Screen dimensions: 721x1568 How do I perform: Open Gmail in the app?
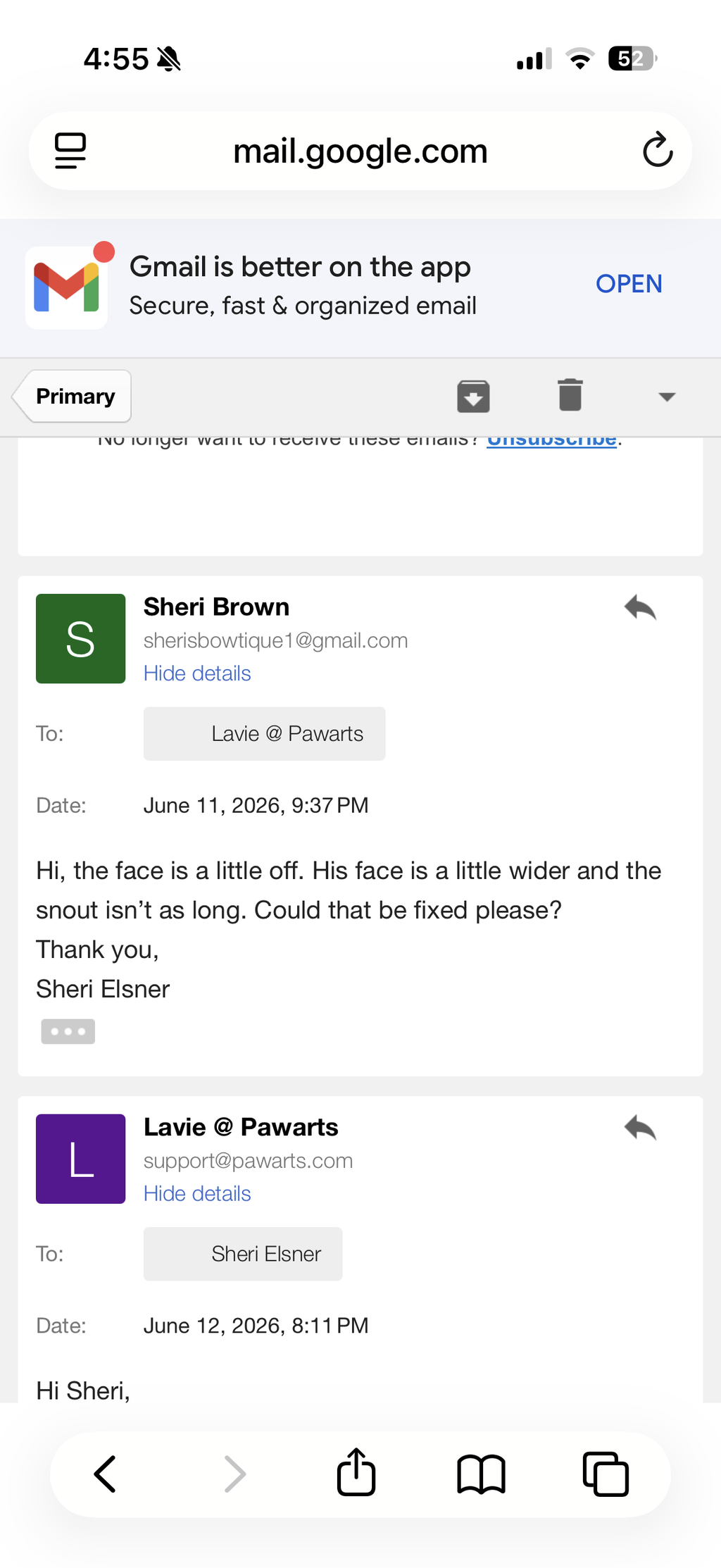point(629,284)
